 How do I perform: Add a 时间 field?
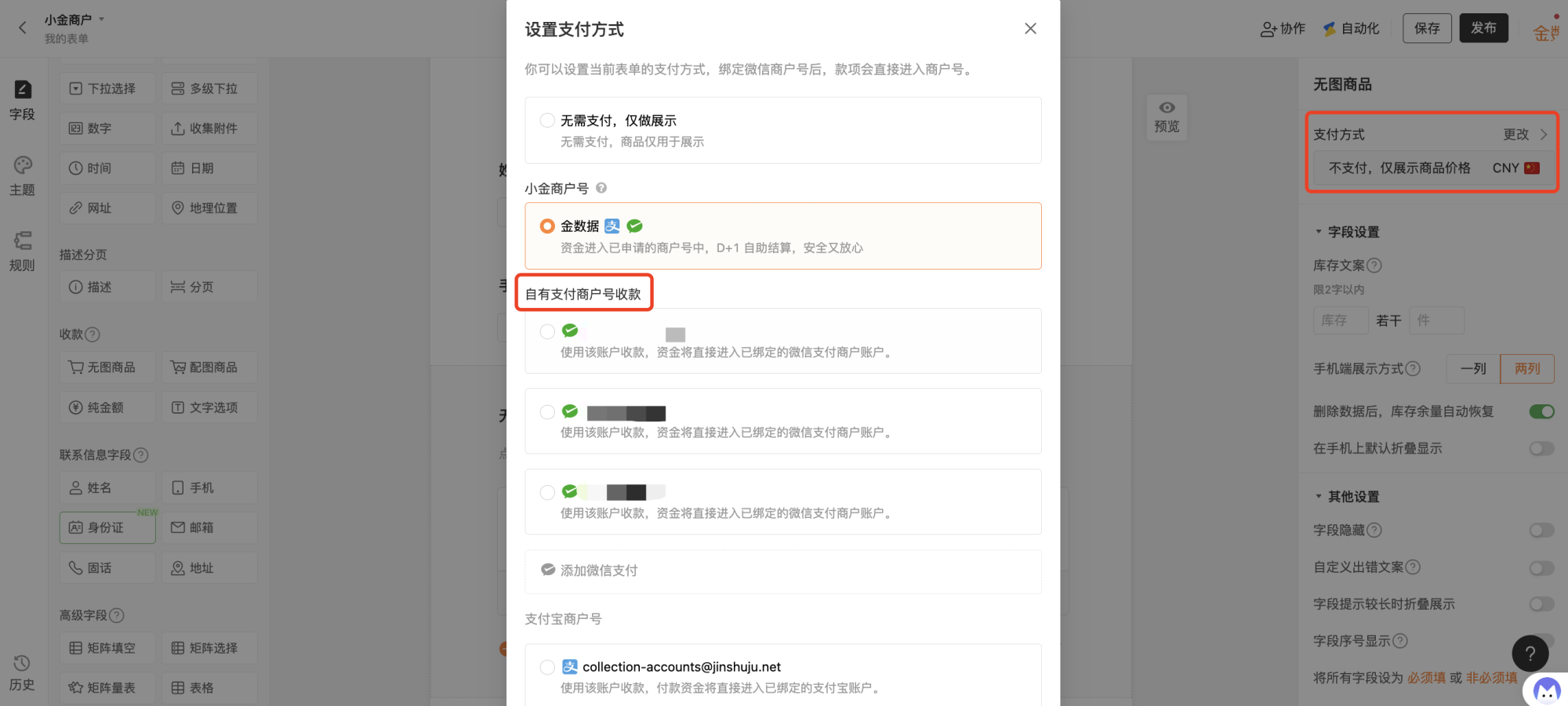pos(107,168)
